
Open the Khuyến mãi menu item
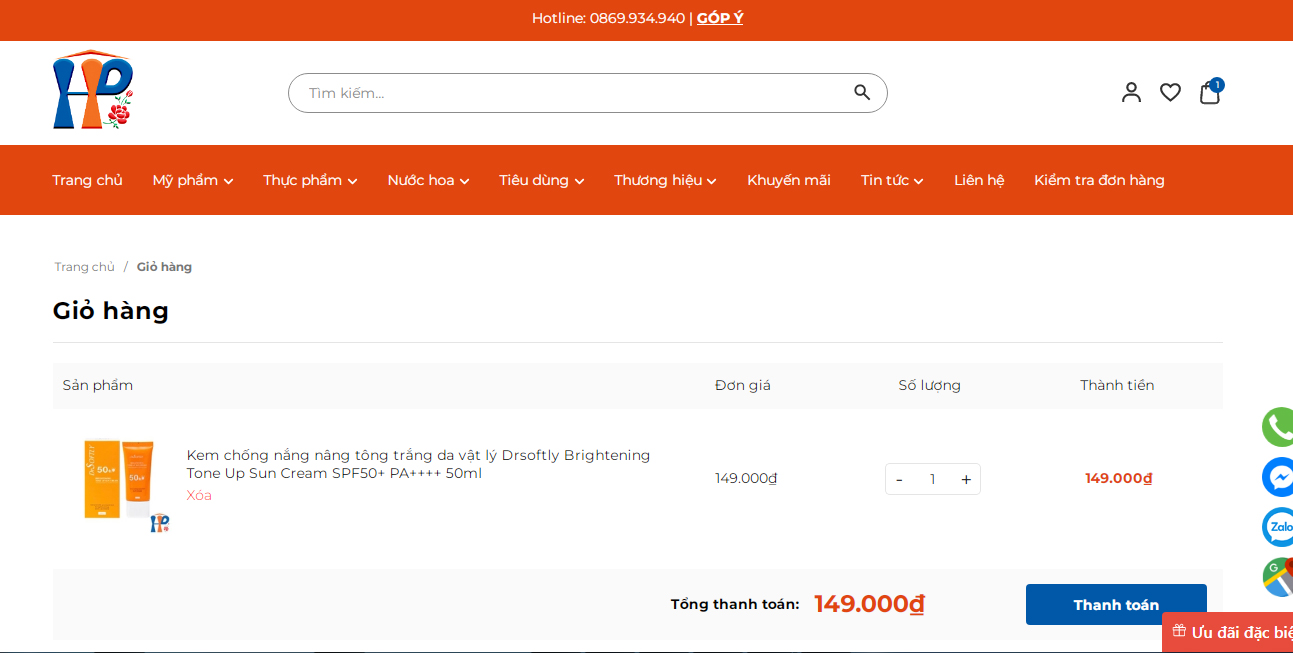coord(789,180)
